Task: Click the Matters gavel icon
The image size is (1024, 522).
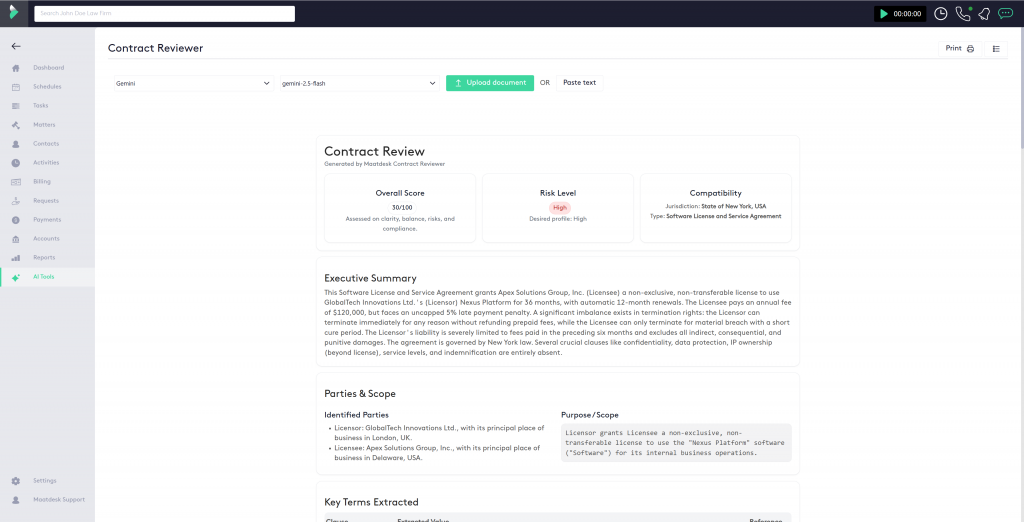Action: pyautogui.click(x=16, y=125)
